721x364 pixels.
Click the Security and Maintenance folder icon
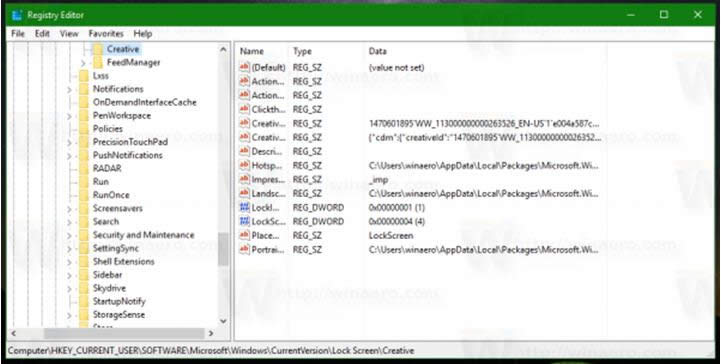(84, 235)
